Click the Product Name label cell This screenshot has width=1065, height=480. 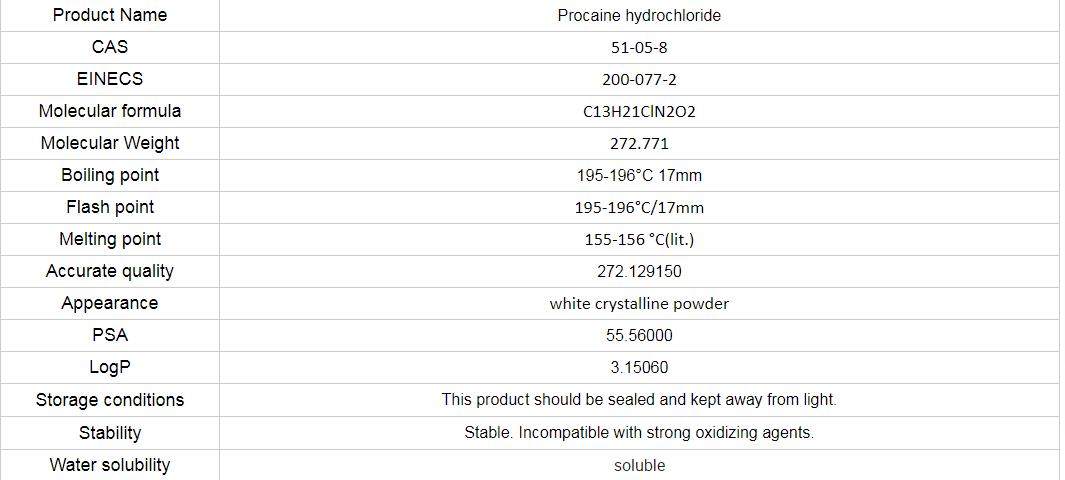point(110,15)
